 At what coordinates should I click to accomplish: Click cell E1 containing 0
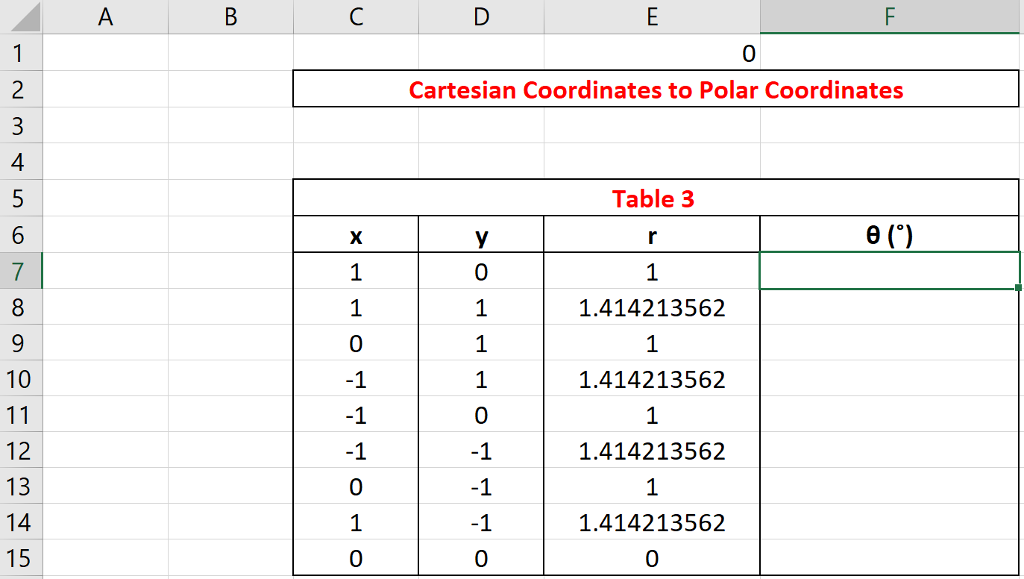tap(652, 53)
